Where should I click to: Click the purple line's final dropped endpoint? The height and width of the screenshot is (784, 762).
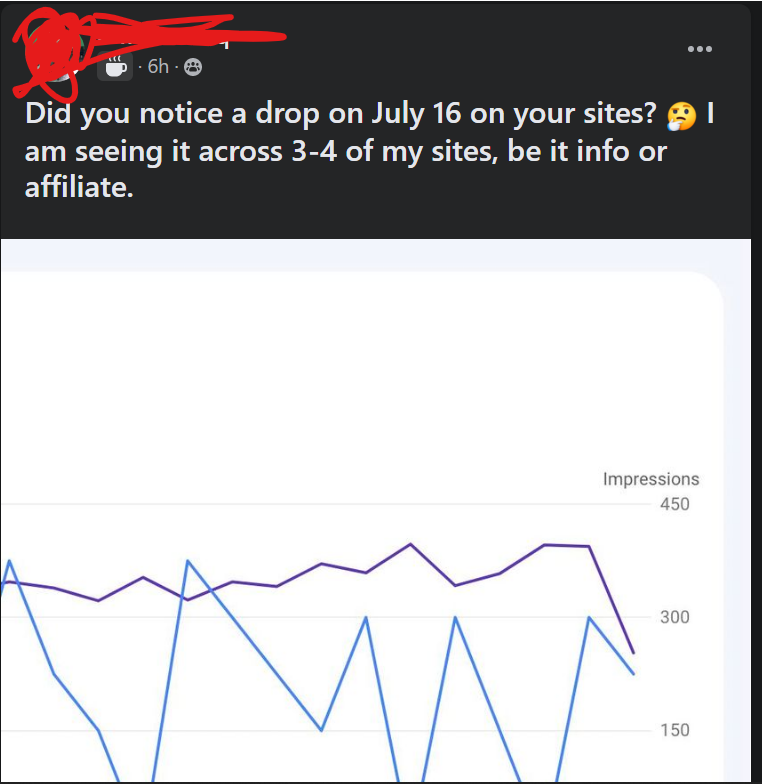point(634,652)
